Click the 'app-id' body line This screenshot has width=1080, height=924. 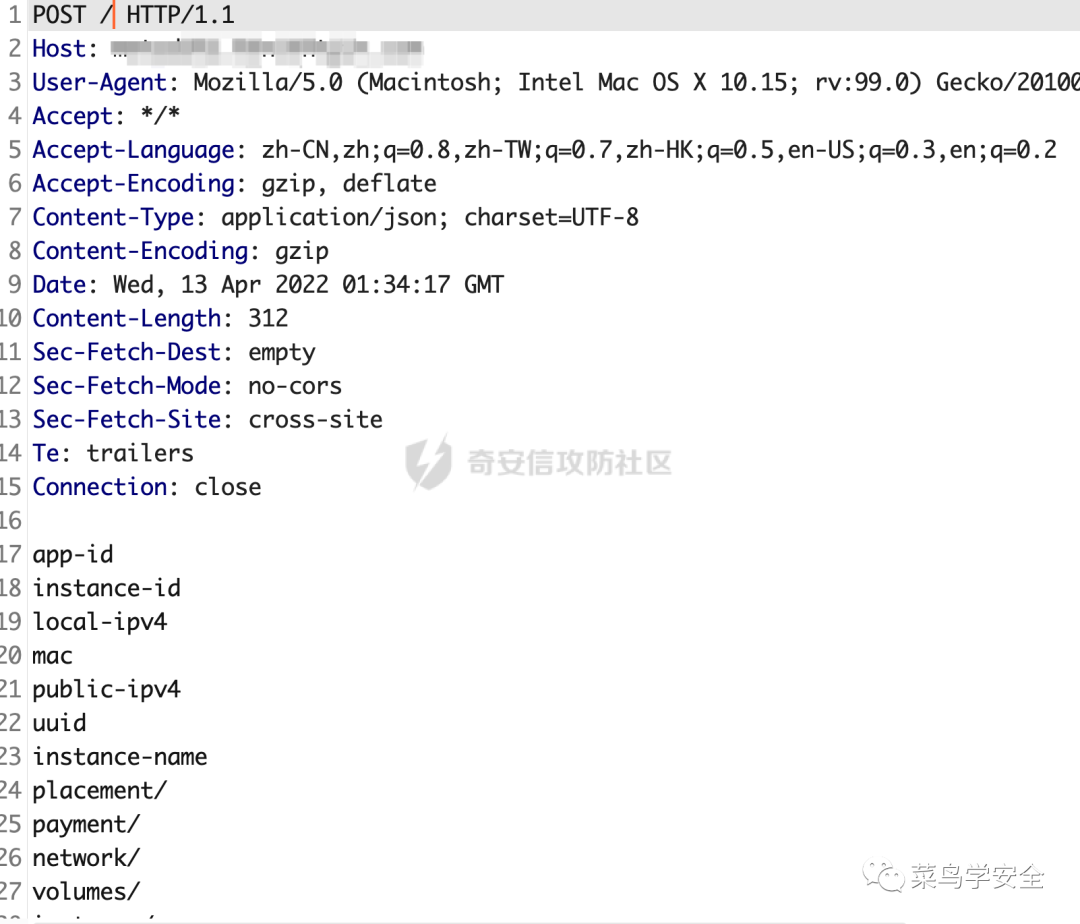pyautogui.click(x=73, y=556)
